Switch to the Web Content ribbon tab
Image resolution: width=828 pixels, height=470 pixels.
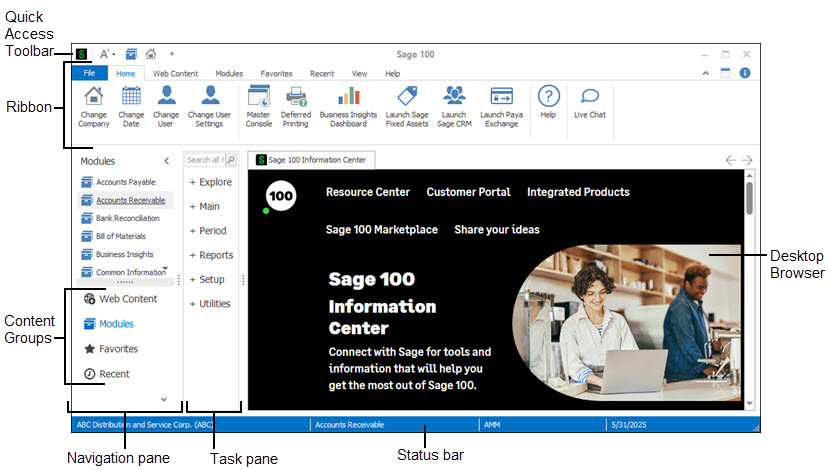[x=175, y=74]
